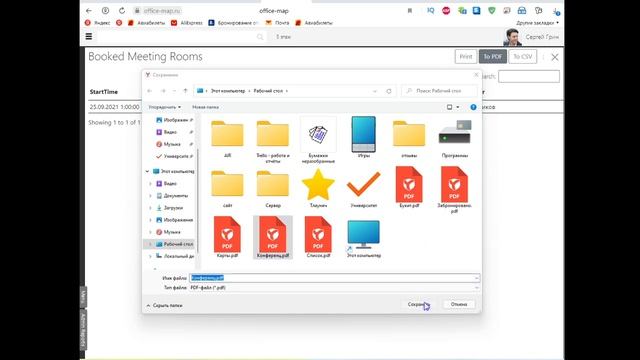
Task: Click the Print button
Action: tap(466, 57)
